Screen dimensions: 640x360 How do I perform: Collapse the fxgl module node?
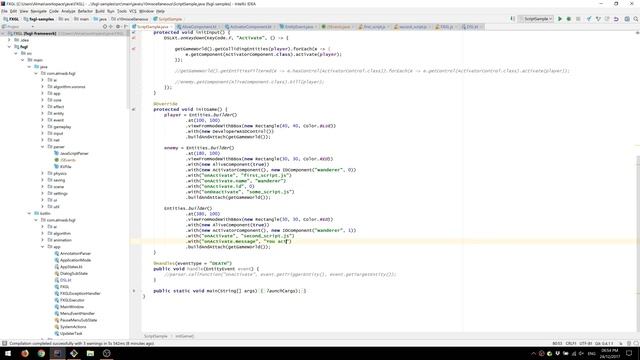[9, 47]
